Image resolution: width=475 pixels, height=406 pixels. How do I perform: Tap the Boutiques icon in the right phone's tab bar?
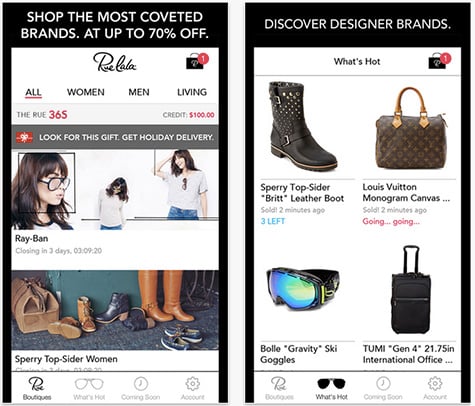279,384
